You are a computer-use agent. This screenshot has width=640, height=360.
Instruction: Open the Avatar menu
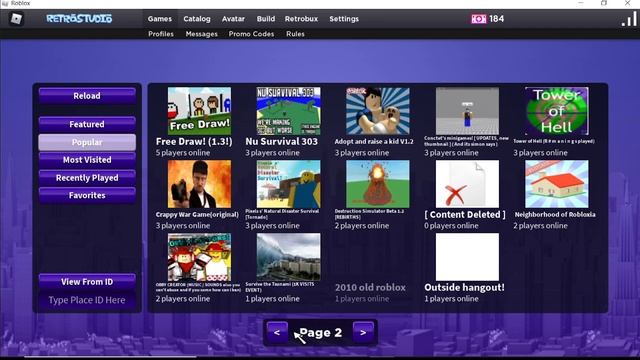coord(233,19)
